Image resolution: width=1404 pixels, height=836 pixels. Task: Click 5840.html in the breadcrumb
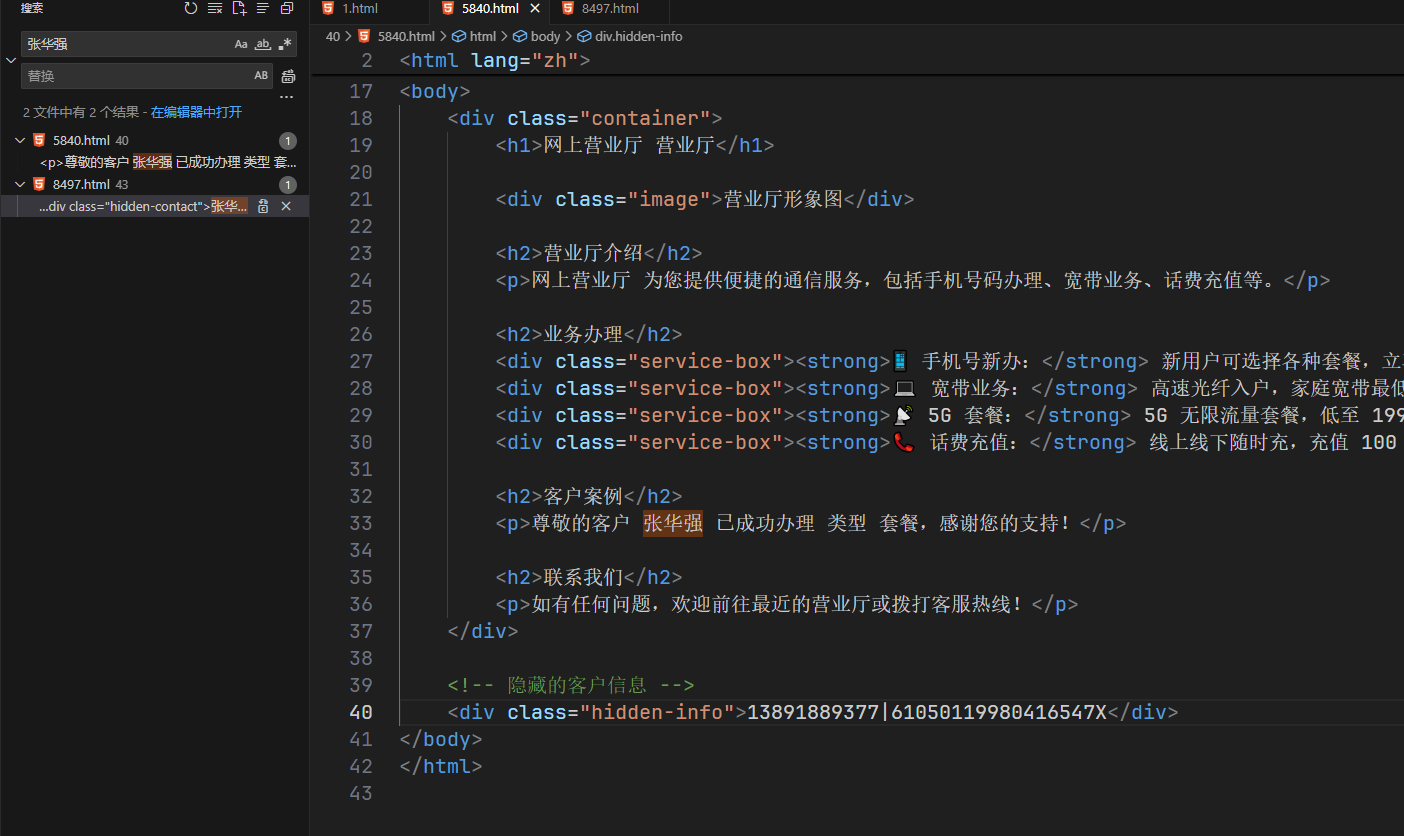pos(406,36)
